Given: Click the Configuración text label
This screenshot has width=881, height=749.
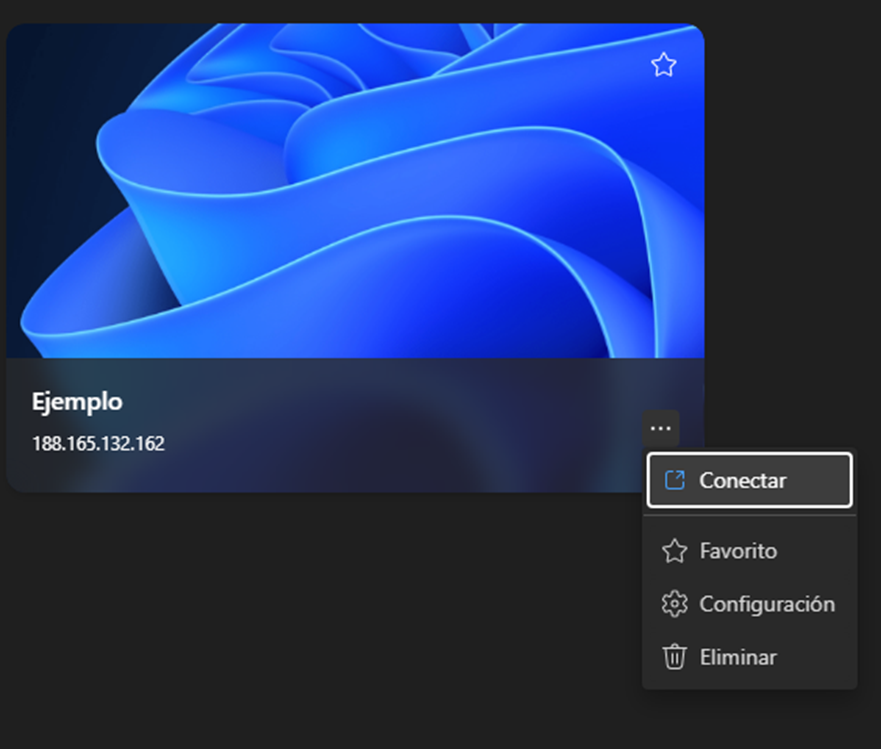Looking at the screenshot, I should click(767, 604).
